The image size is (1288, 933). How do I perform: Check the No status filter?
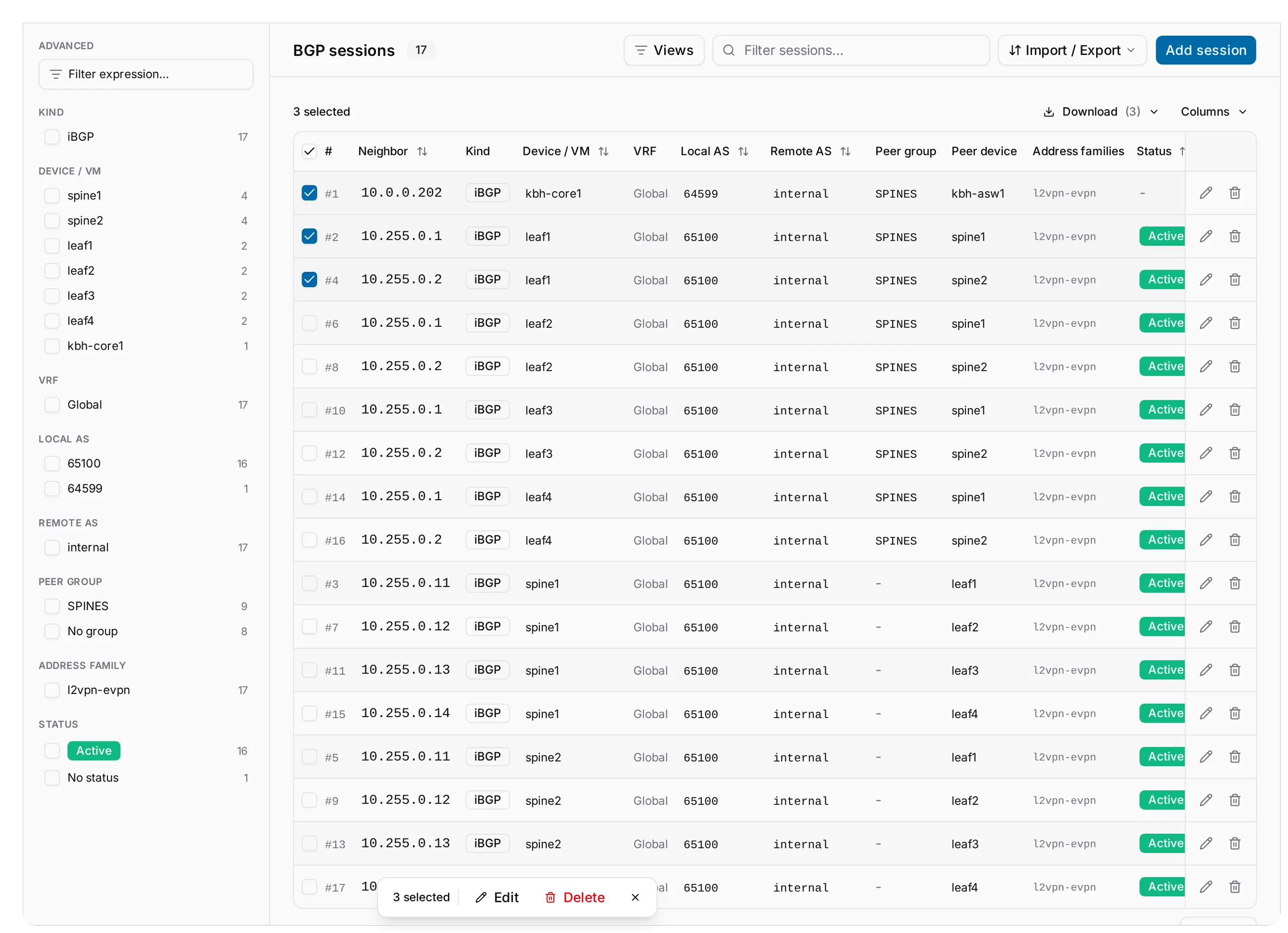coord(52,778)
